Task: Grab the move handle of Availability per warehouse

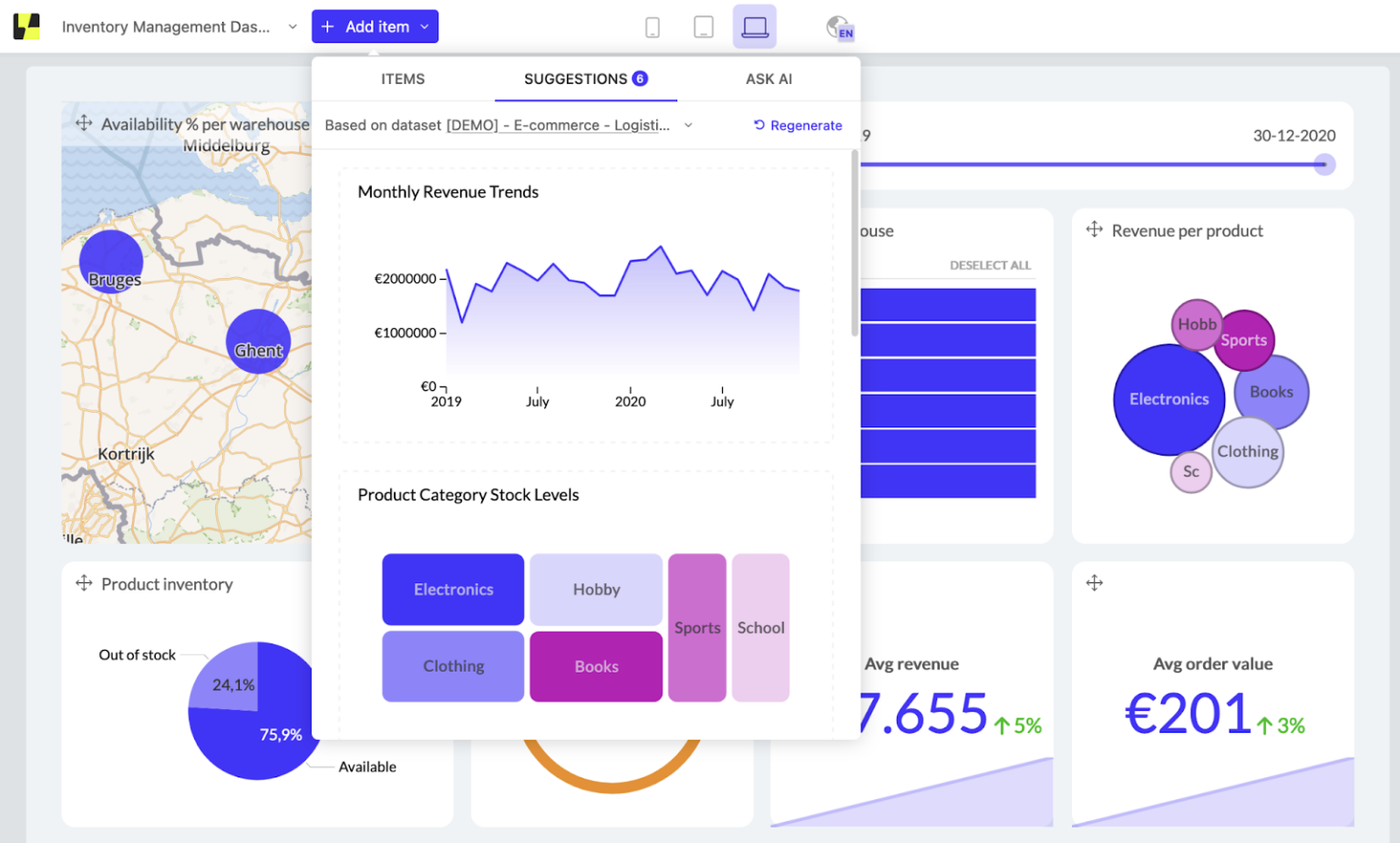Action: pos(83,123)
